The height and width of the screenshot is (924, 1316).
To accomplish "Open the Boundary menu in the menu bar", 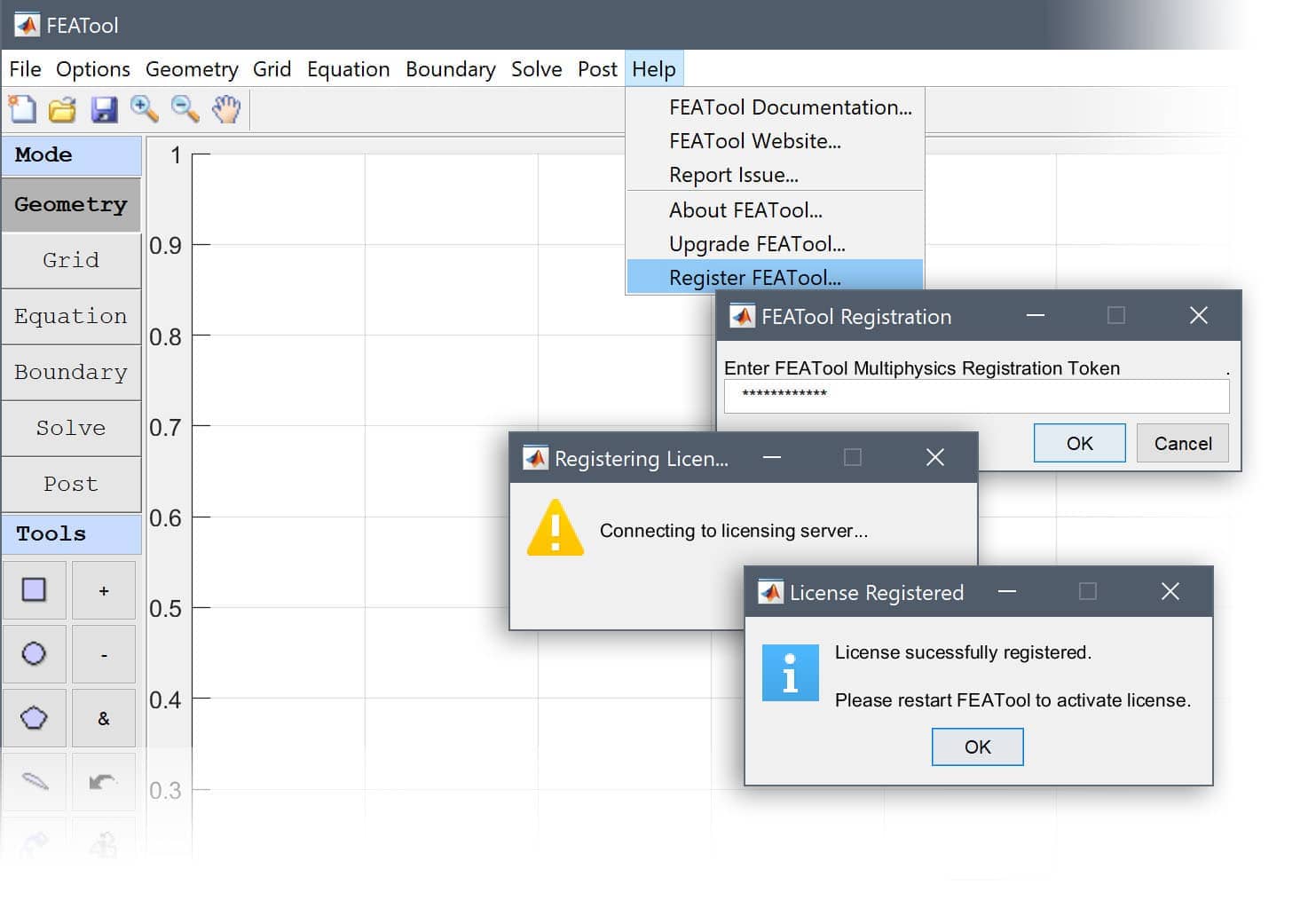I will tap(450, 69).
